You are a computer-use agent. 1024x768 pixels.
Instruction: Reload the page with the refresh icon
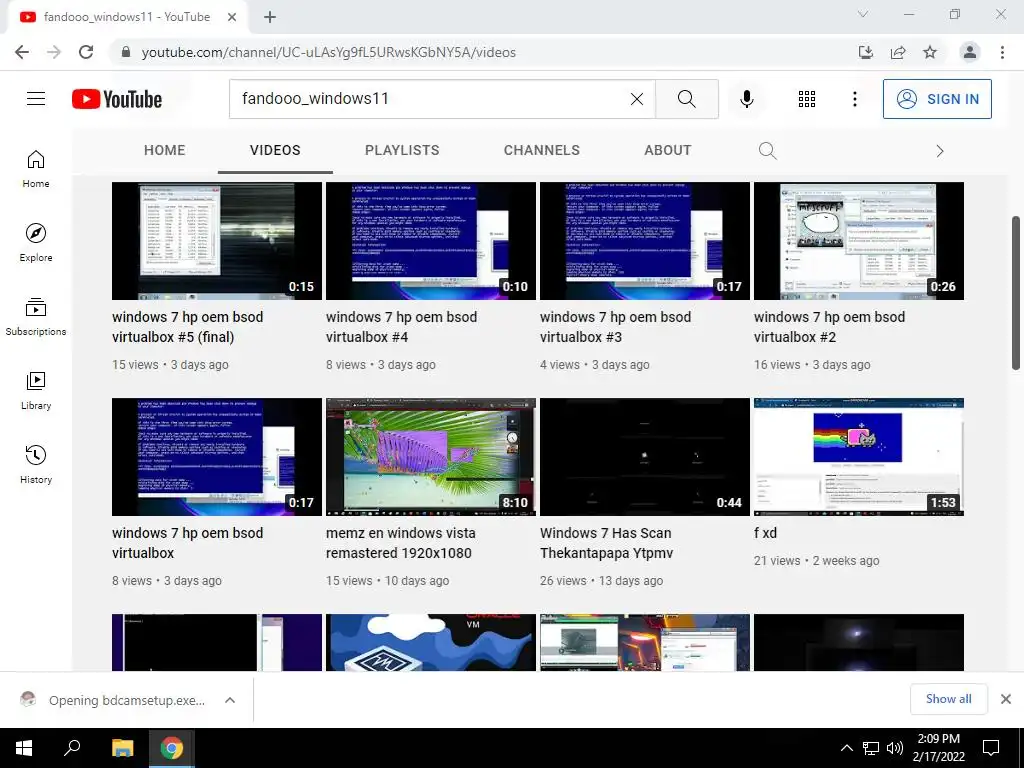pos(86,52)
